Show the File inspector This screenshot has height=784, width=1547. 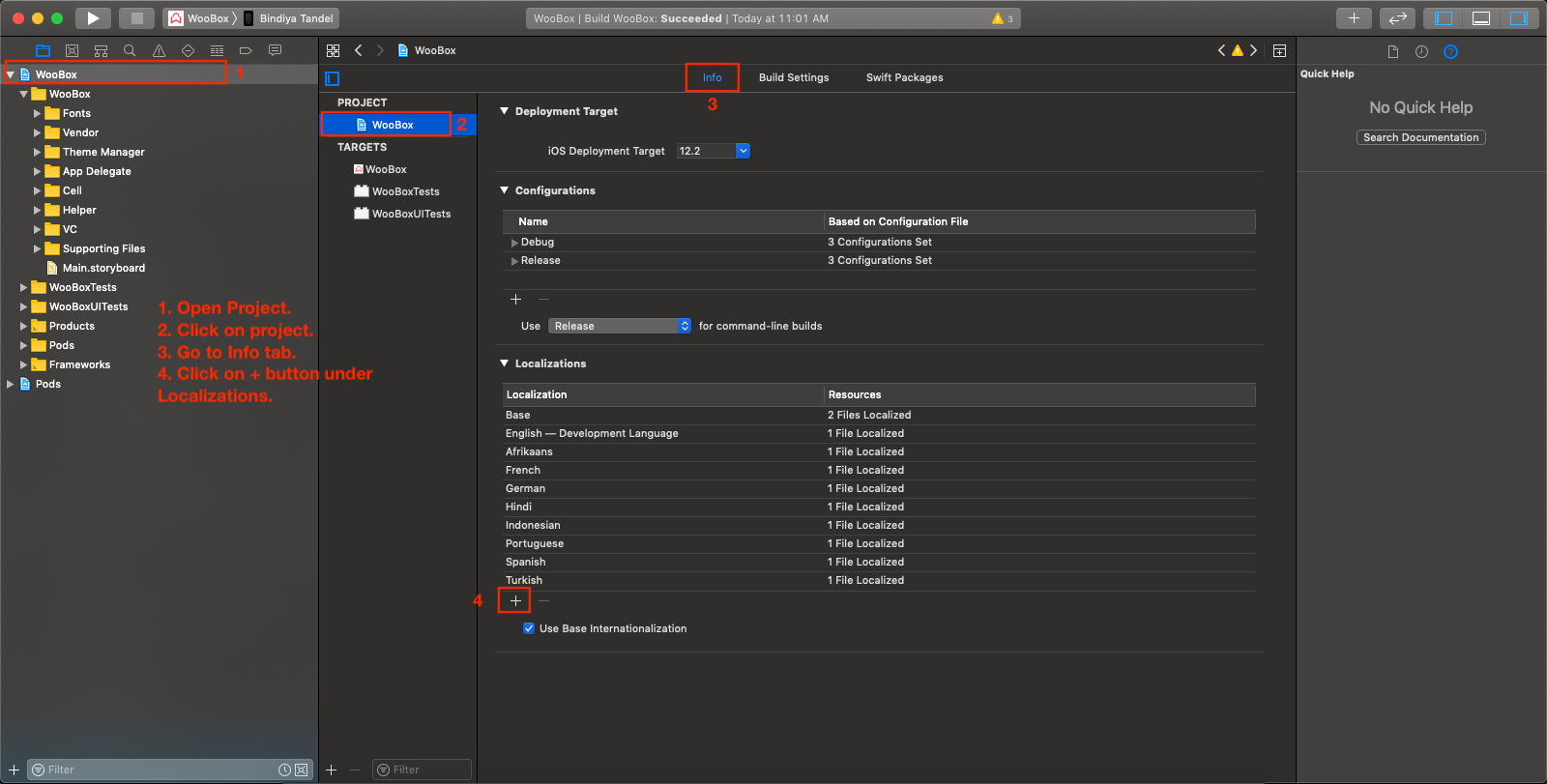coord(1392,52)
